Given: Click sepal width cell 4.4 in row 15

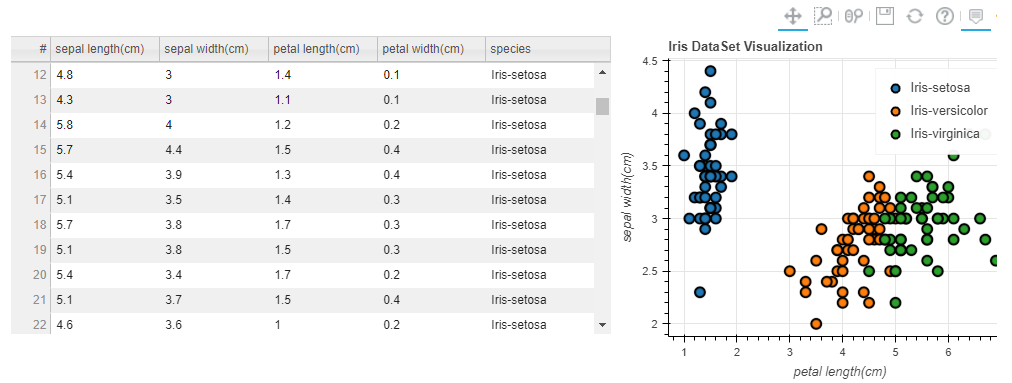Looking at the screenshot, I should click(214, 150).
